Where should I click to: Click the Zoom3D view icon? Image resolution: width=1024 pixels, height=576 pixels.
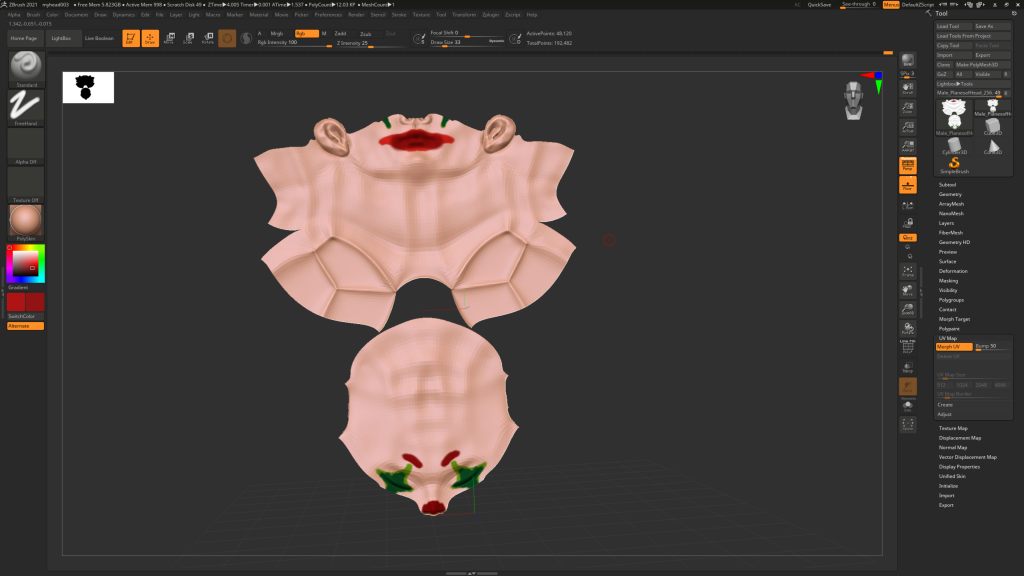click(x=908, y=310)
